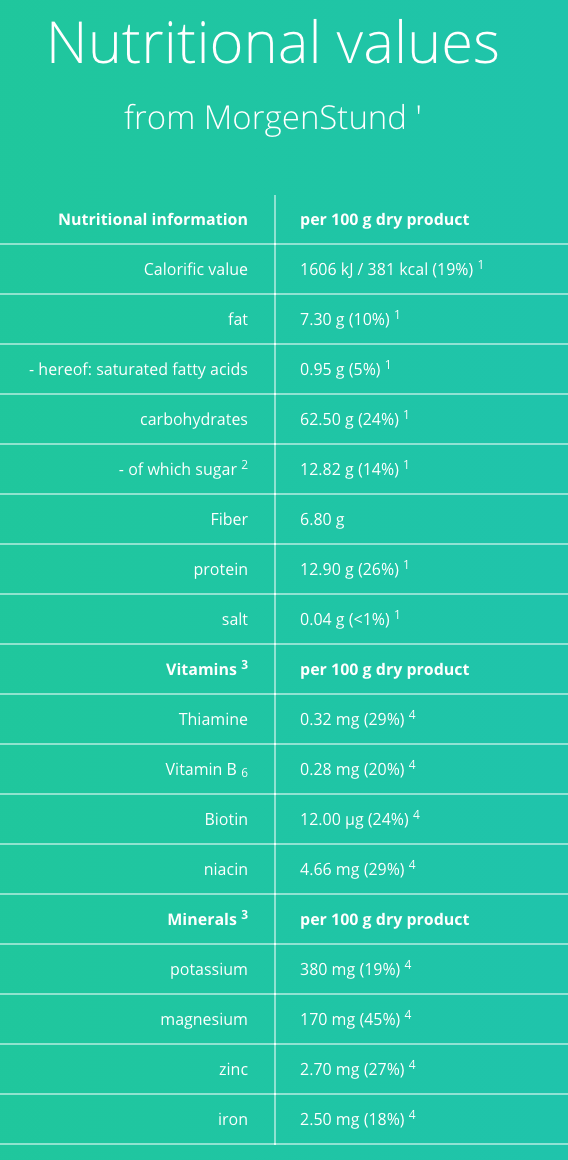Click the Nutritional values heading

tap(273, 44)
